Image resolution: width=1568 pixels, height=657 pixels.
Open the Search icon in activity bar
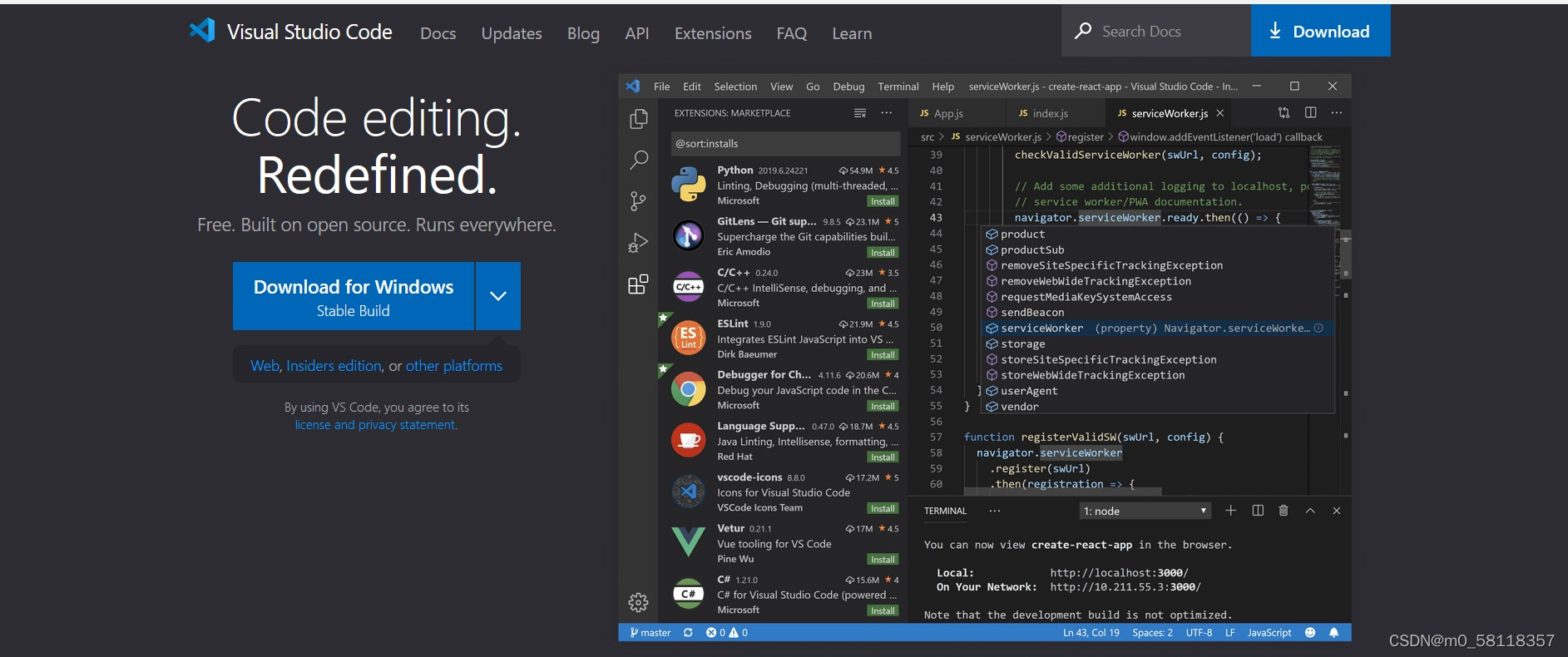click(x=638, y=160)
